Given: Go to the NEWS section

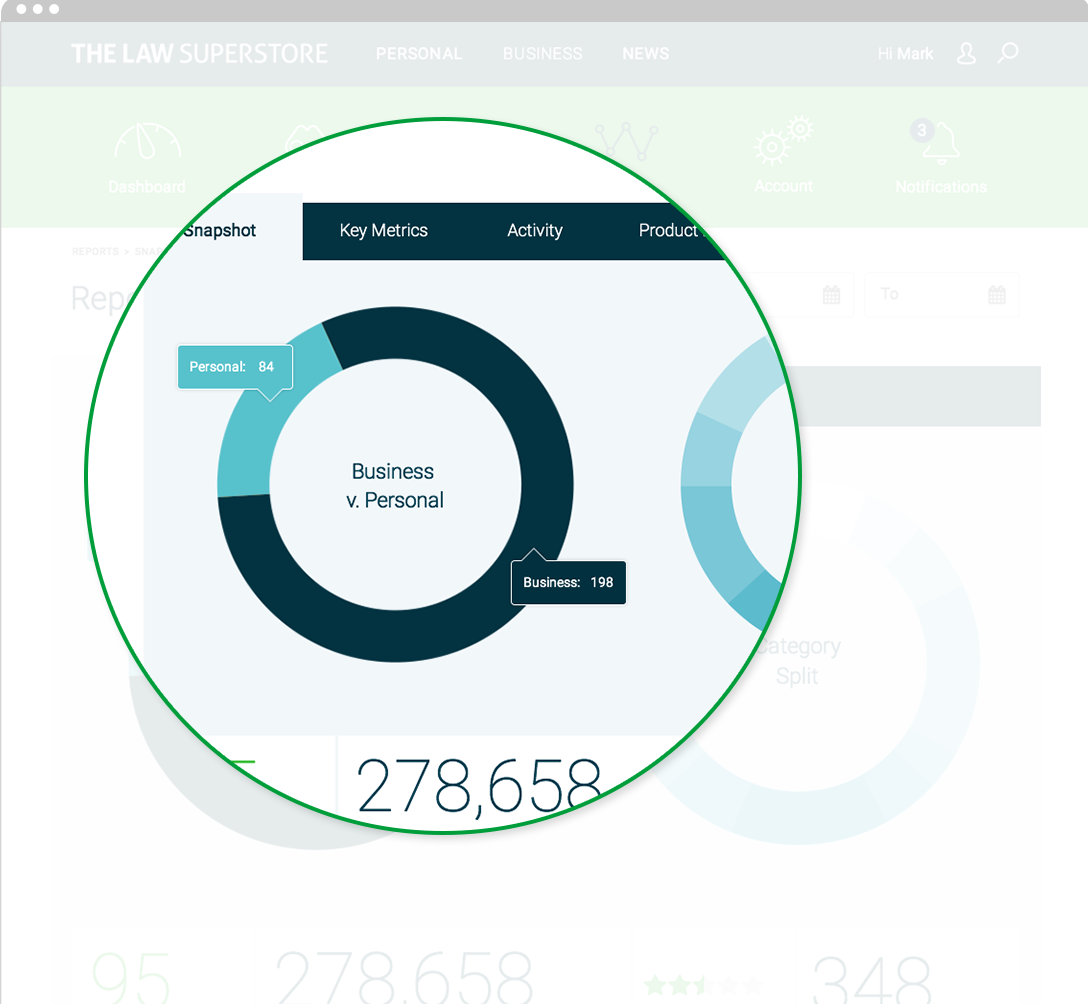Looking at the screenshot, I should (645, 54).
